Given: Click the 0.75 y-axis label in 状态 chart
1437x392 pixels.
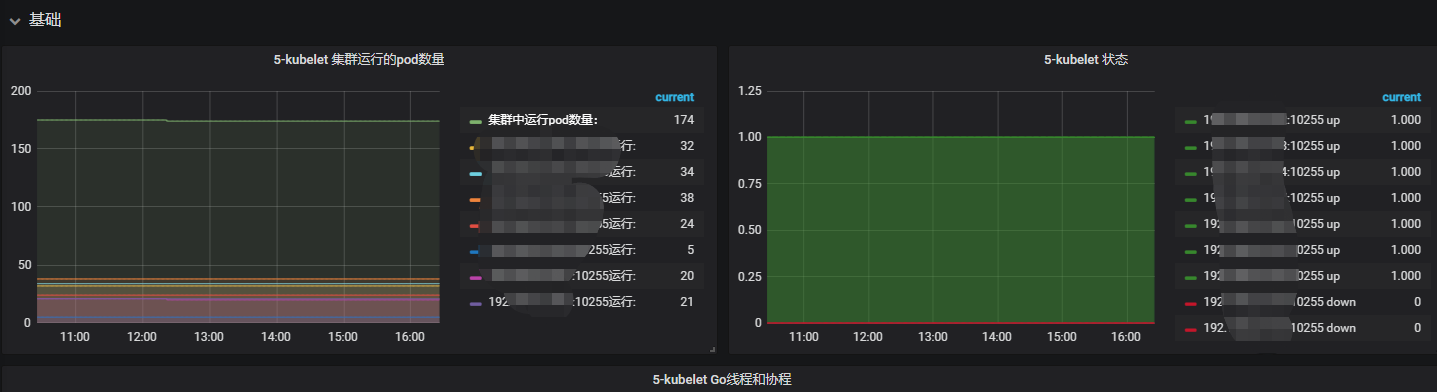Looking at the screenshot, I should 750,184.
